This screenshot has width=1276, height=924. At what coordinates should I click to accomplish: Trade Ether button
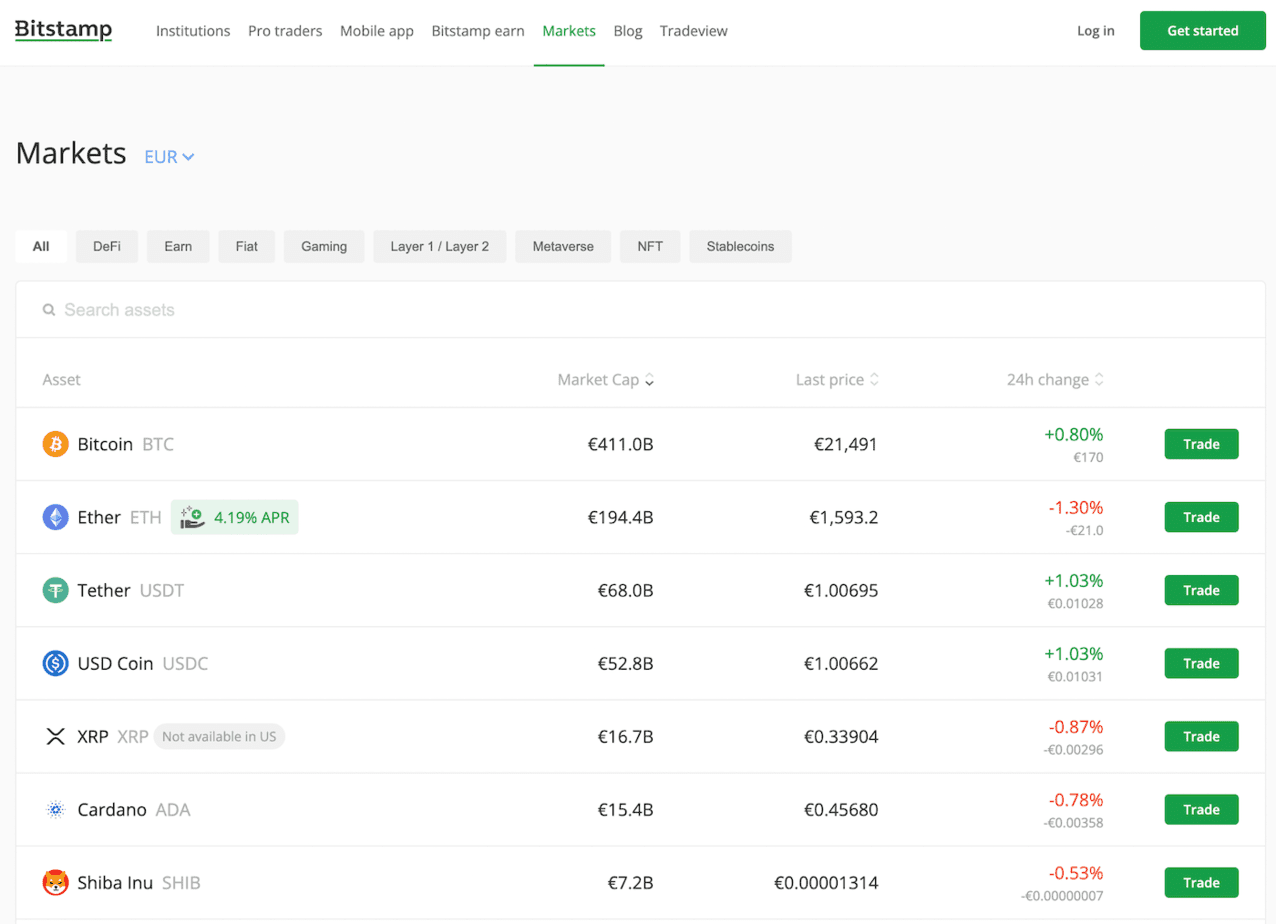[x=1201, y=517]
